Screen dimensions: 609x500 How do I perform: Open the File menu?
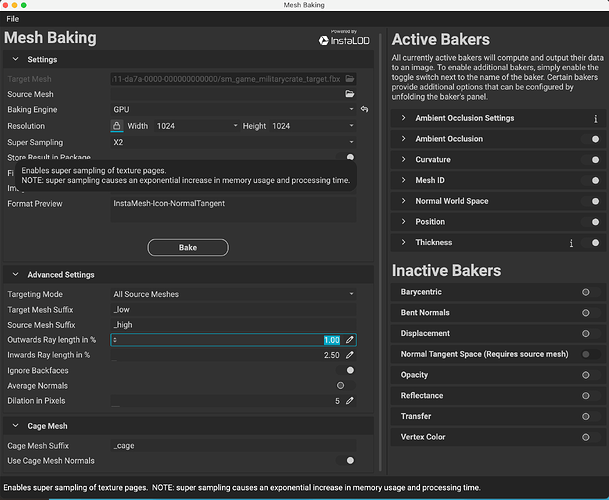click(x=13, y=19)
